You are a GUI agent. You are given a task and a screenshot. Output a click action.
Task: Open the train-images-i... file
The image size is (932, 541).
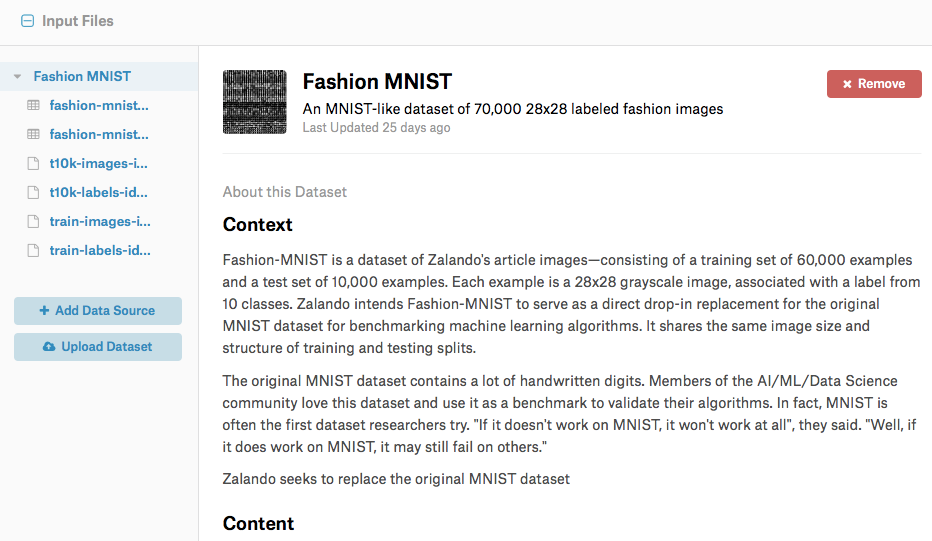click(x=100, y=222)
